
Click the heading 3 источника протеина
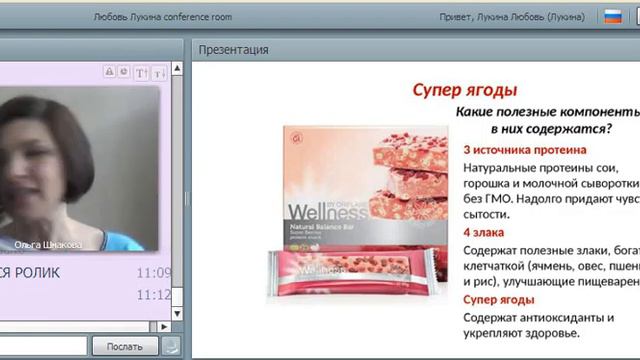(x=525, y=150)
